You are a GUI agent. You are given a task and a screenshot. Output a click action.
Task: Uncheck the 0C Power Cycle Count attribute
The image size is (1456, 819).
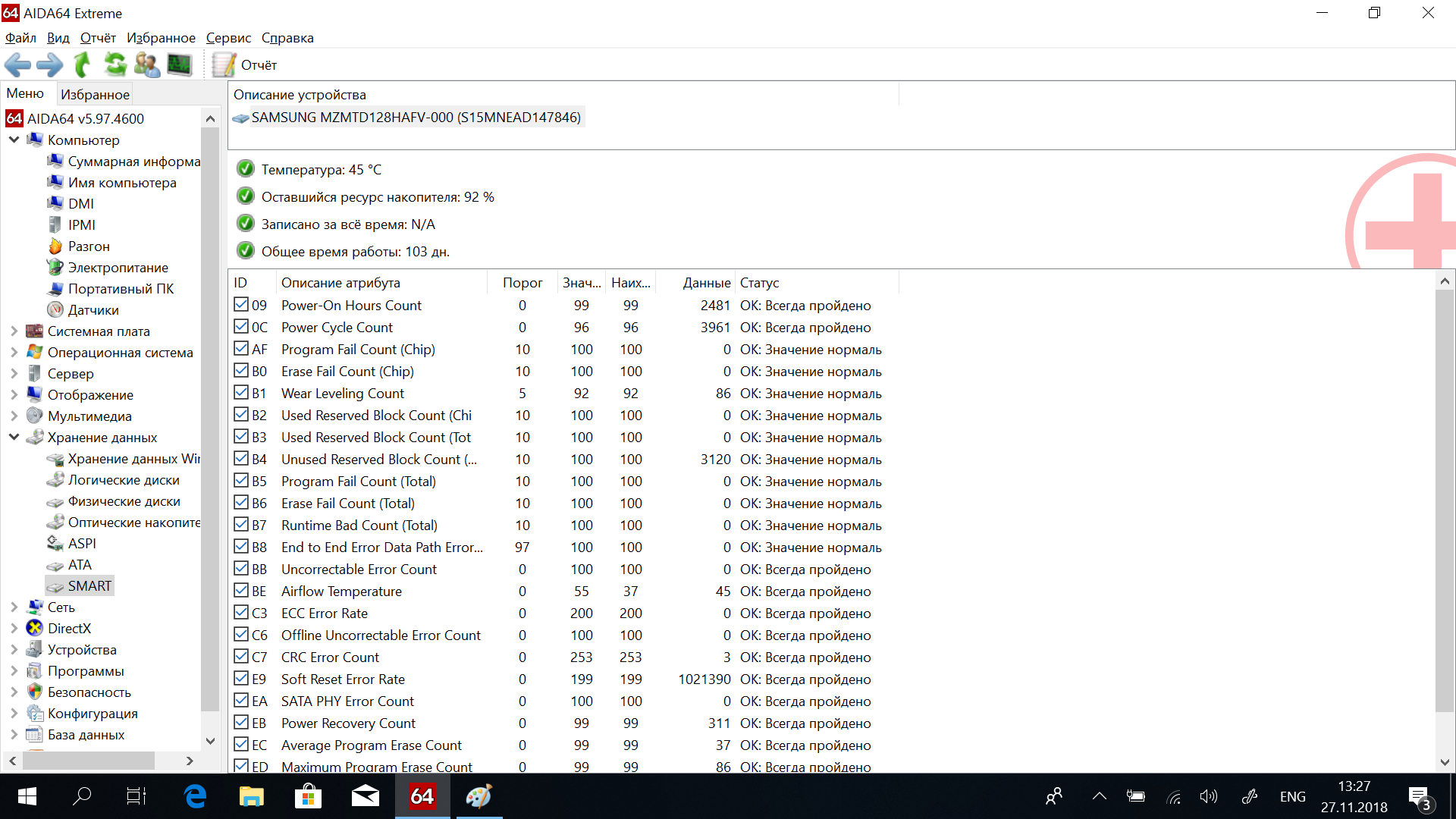(241, 327)
